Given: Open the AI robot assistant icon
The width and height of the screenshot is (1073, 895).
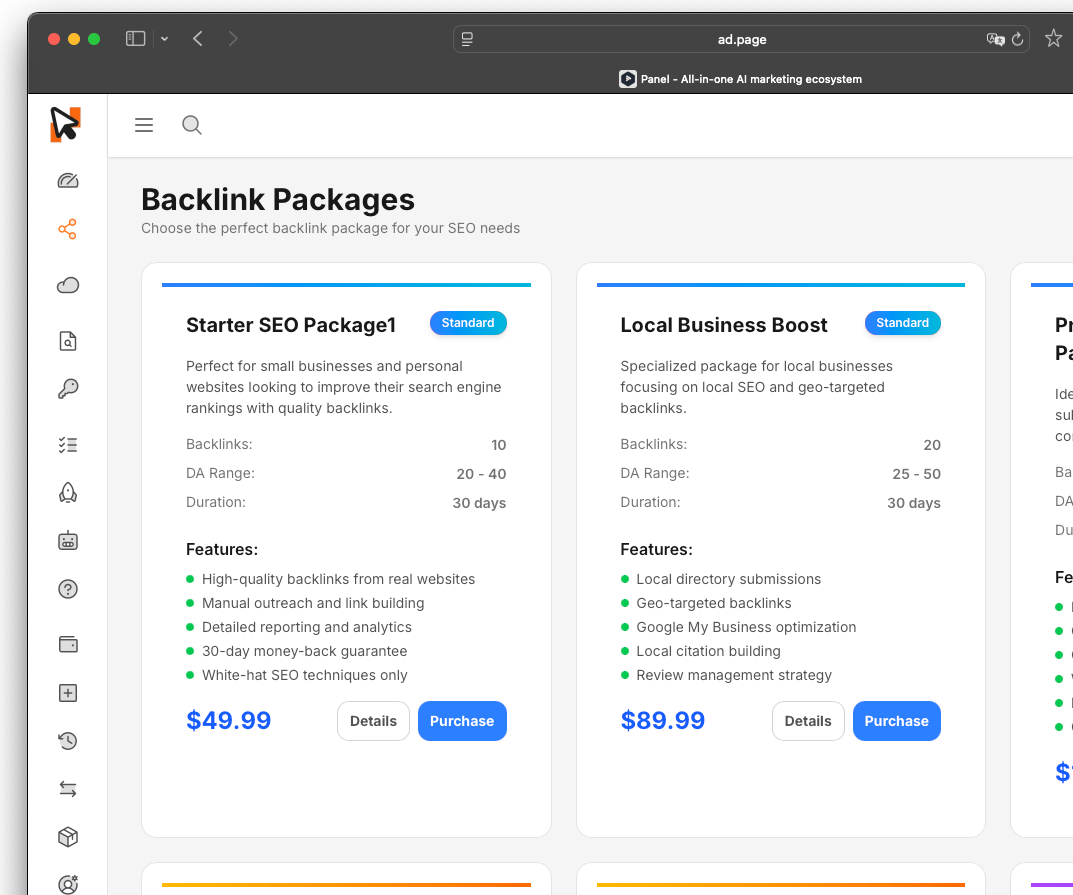Looking at the screenshot, I should 67,540.
